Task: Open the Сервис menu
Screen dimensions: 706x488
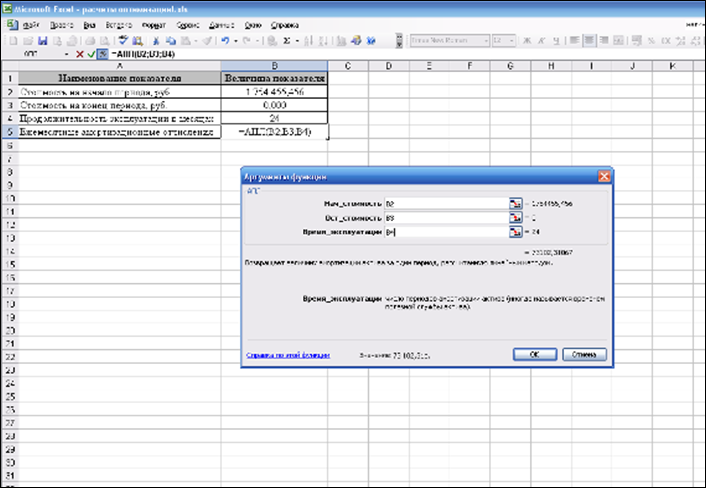Action: click(187, 25)
